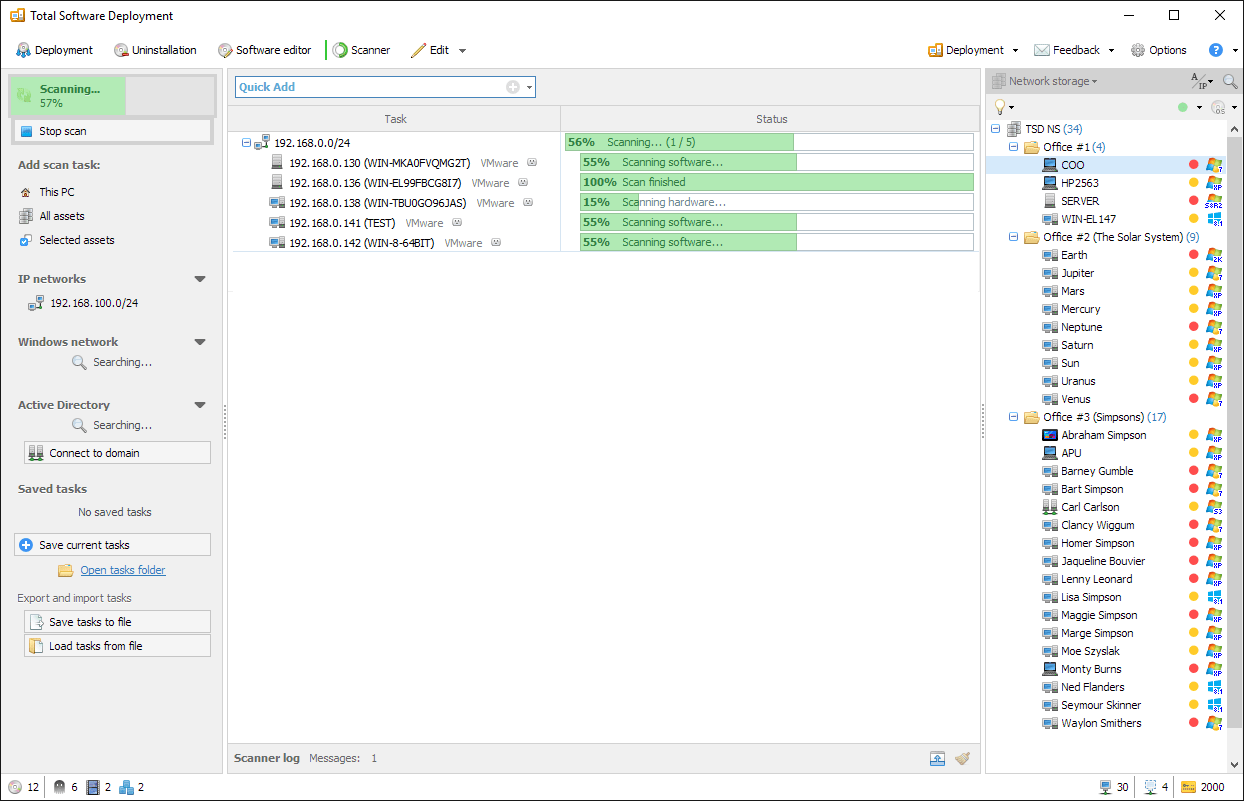Open the Edit menu
This screenshot has height=801, width=1244.
(x=438, y=50)
